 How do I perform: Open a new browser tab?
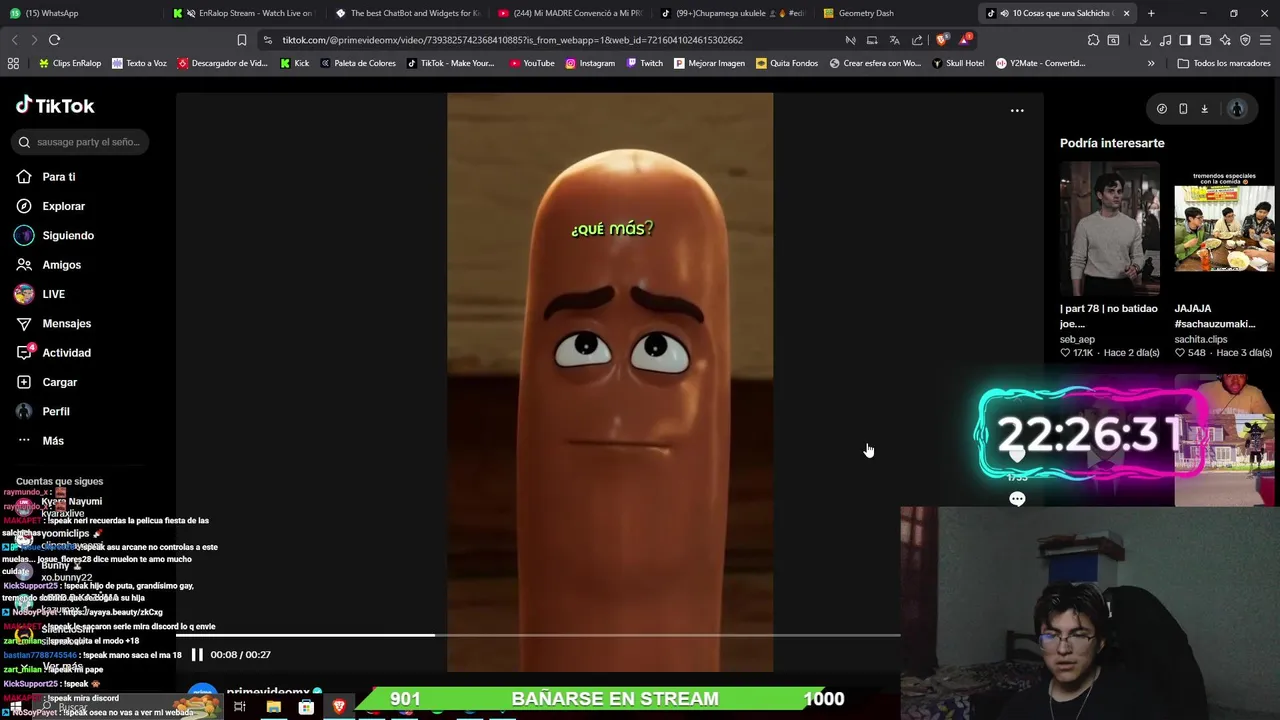click(1151, 13)
